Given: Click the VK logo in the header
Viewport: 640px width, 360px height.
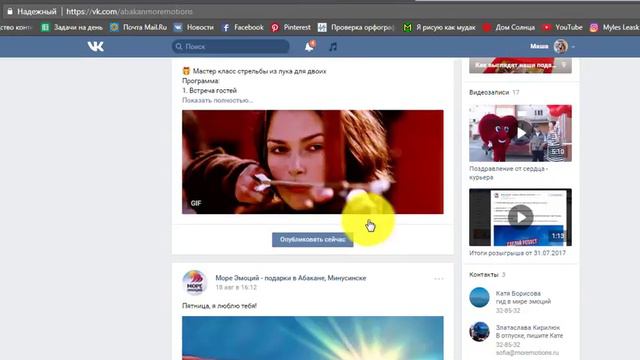Looking at the screenshot, I should click(x=96, y=47).
